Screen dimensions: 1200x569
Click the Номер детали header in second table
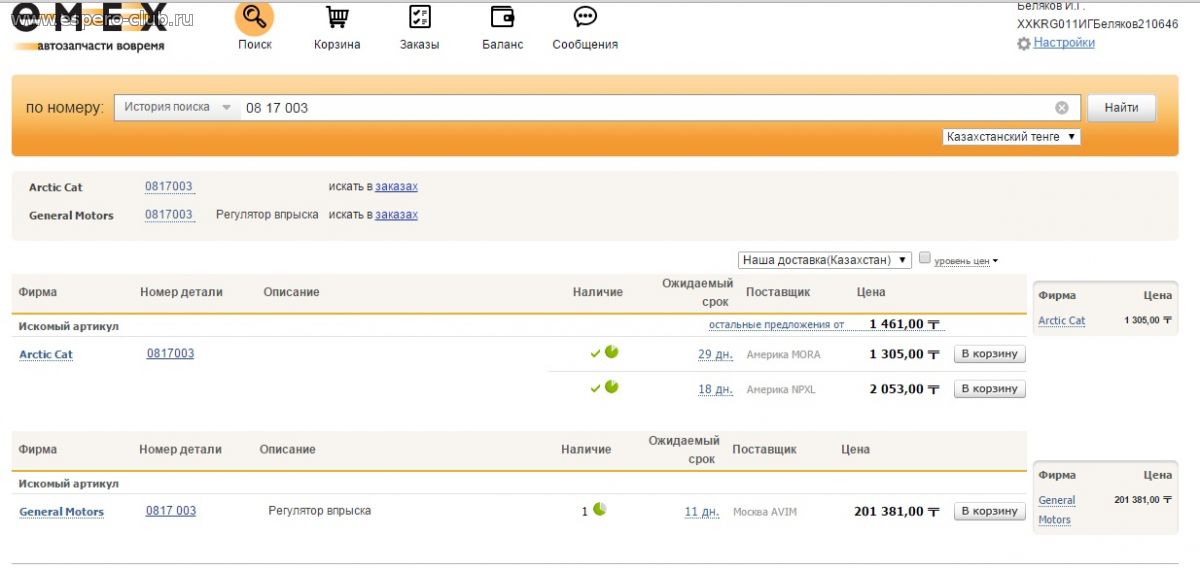point(180,450)
